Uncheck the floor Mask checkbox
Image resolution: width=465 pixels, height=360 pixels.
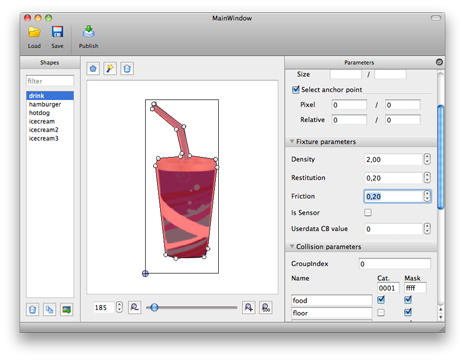(x=408, y=312)
